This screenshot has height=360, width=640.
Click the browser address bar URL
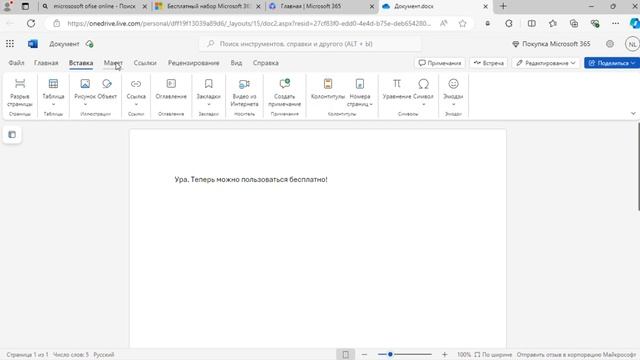click(249, 24)
